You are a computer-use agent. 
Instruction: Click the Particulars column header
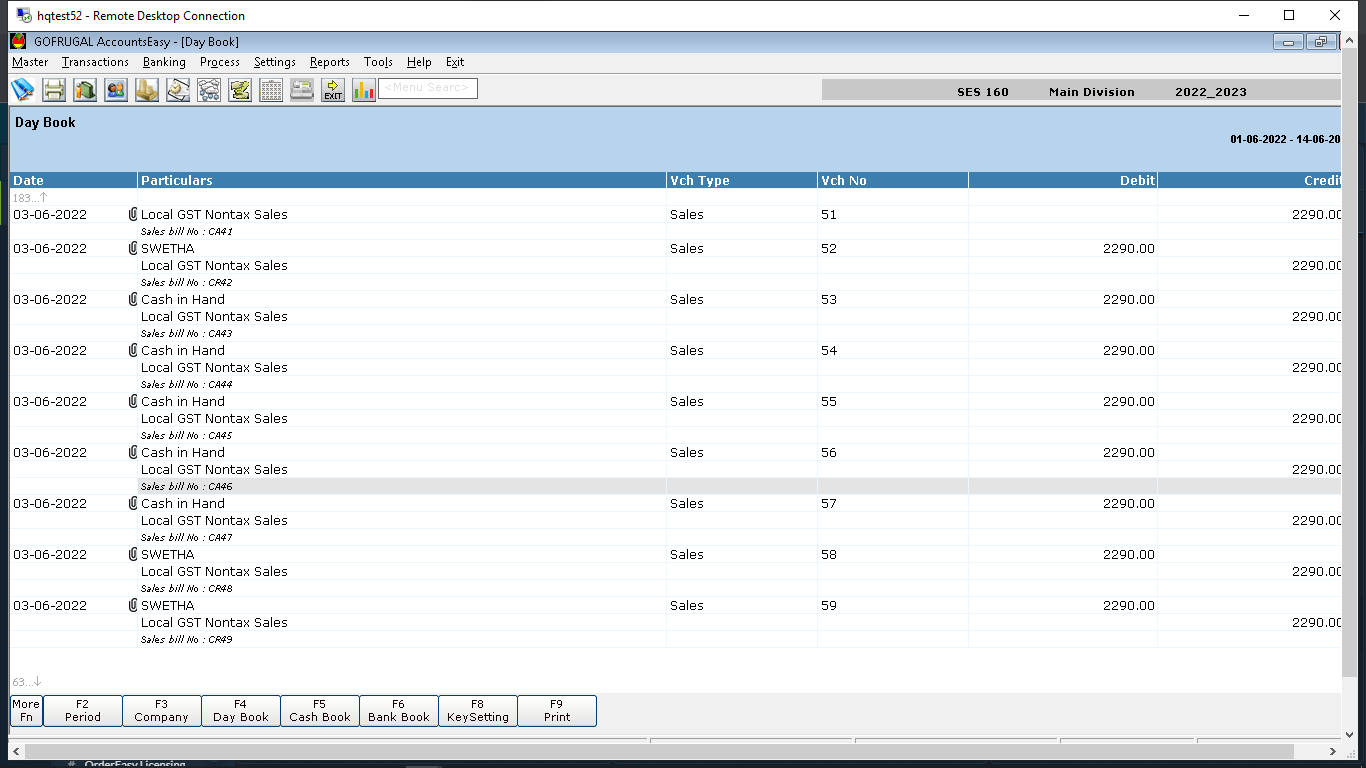click(402, 180)
